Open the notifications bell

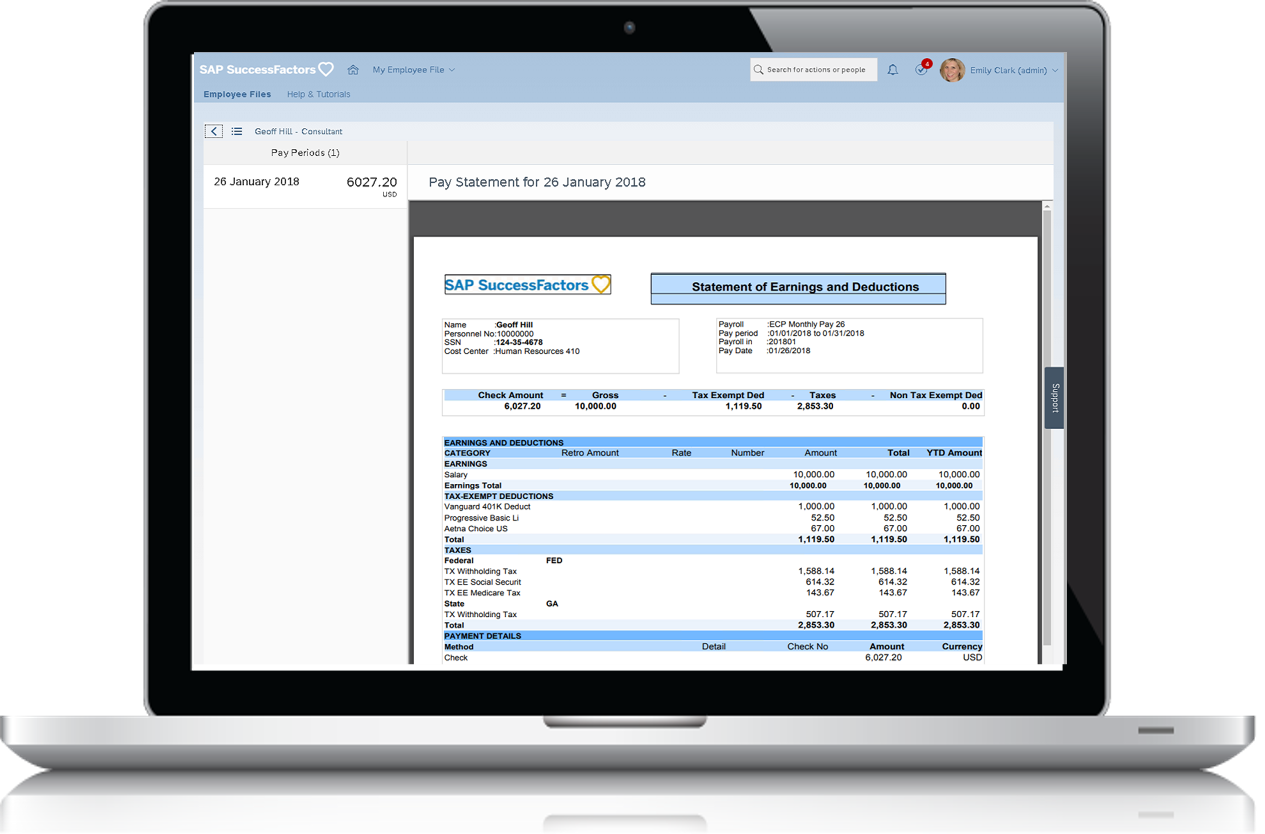point(893,70)
